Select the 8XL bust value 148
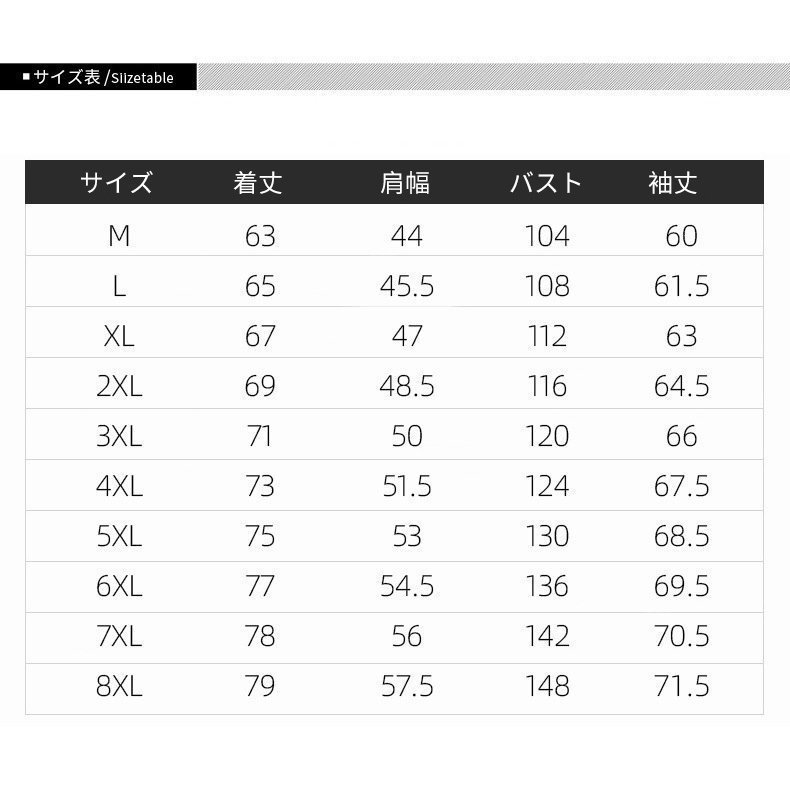The width and height of the screenshot is (790, 790). (547, 686)
